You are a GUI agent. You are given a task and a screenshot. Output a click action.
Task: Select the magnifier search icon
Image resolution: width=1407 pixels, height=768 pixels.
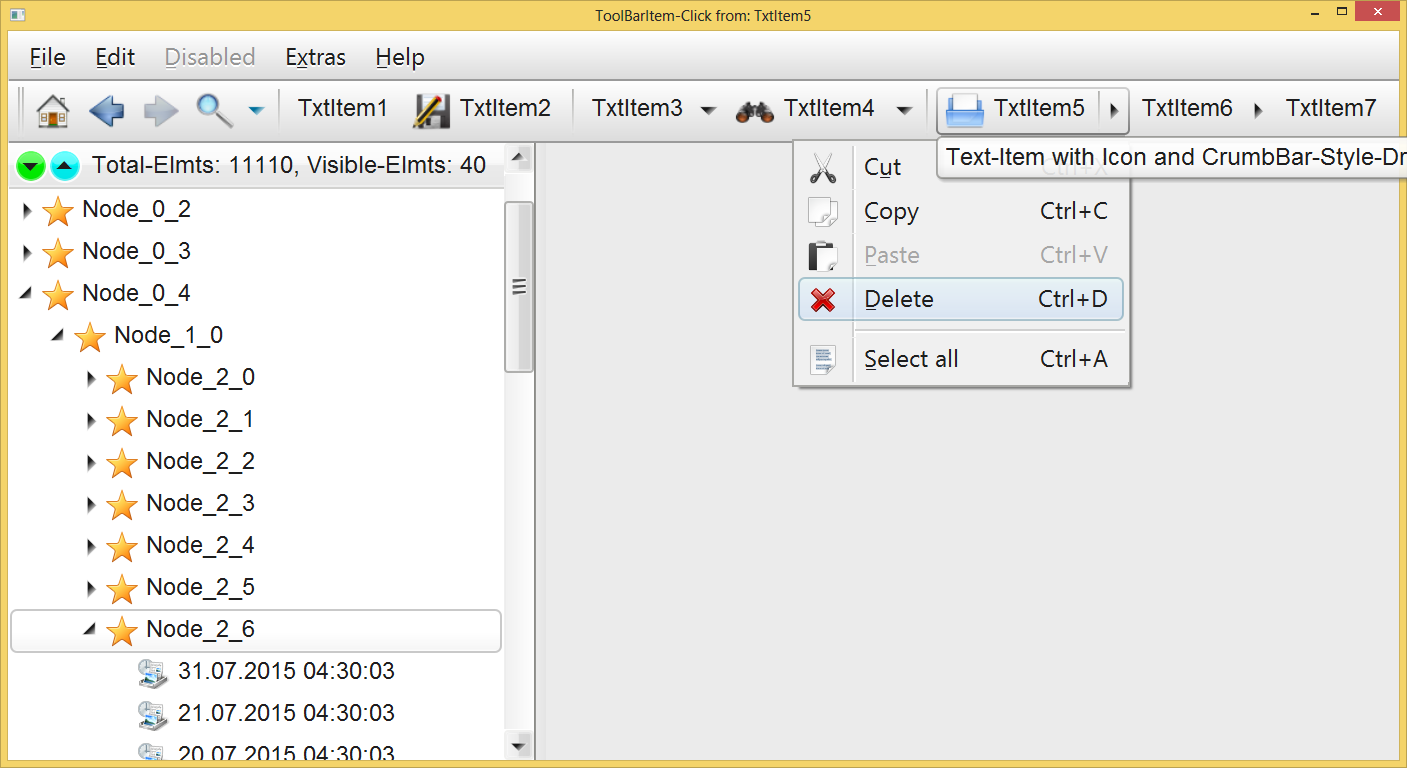click(213, 109)
